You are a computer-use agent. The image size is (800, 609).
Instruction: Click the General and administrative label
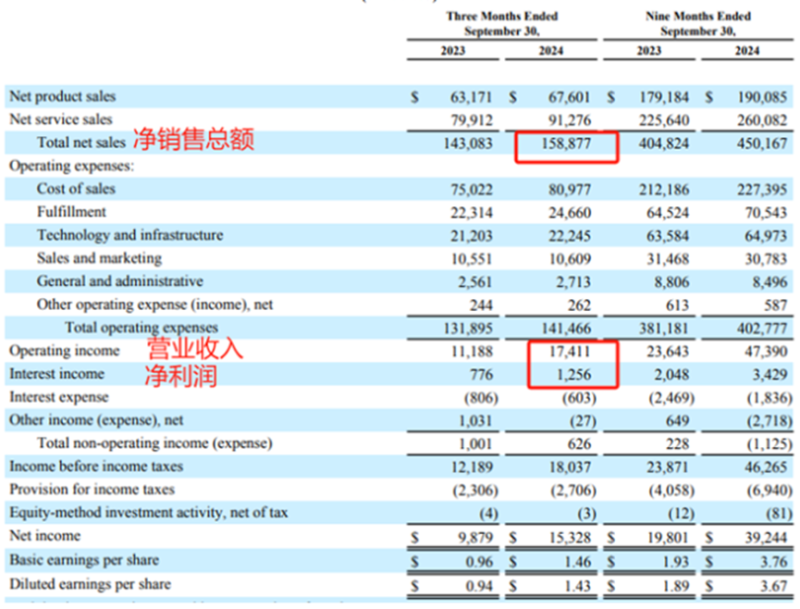[x=120, y=281]
